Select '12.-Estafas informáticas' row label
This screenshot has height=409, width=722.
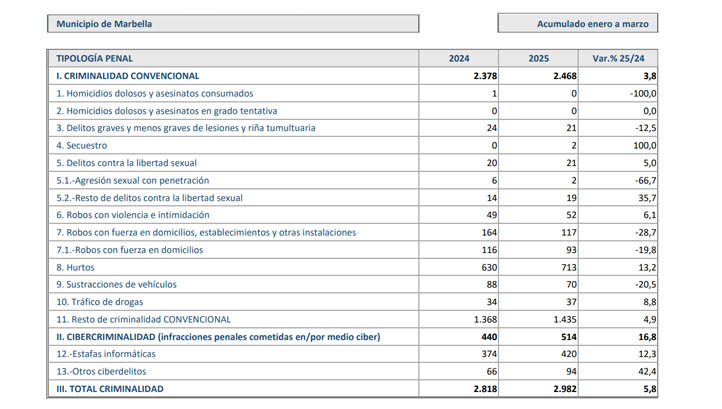click(x=106, y=354)
